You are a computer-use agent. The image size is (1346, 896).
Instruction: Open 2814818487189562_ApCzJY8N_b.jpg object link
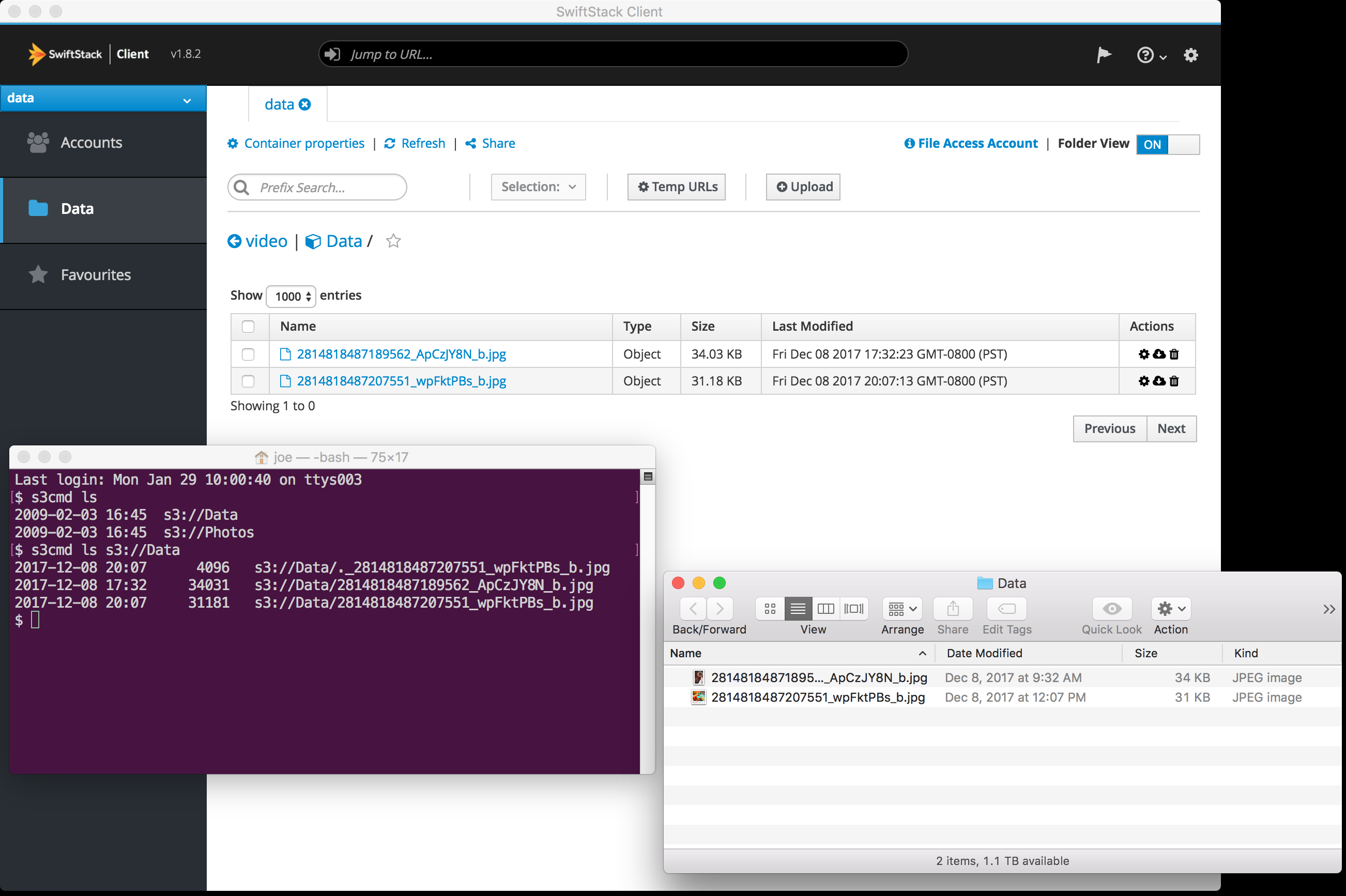401,354
